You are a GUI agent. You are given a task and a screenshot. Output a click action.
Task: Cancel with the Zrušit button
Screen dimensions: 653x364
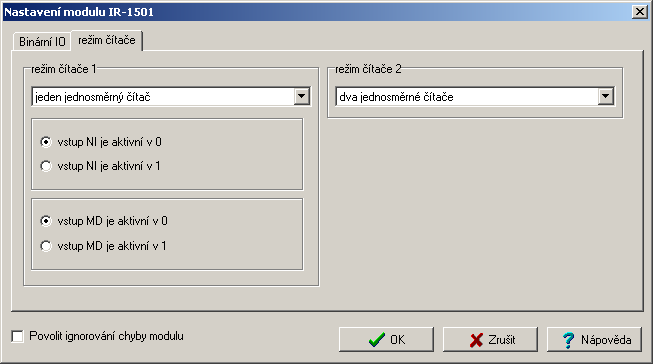[x=490, y=339]
